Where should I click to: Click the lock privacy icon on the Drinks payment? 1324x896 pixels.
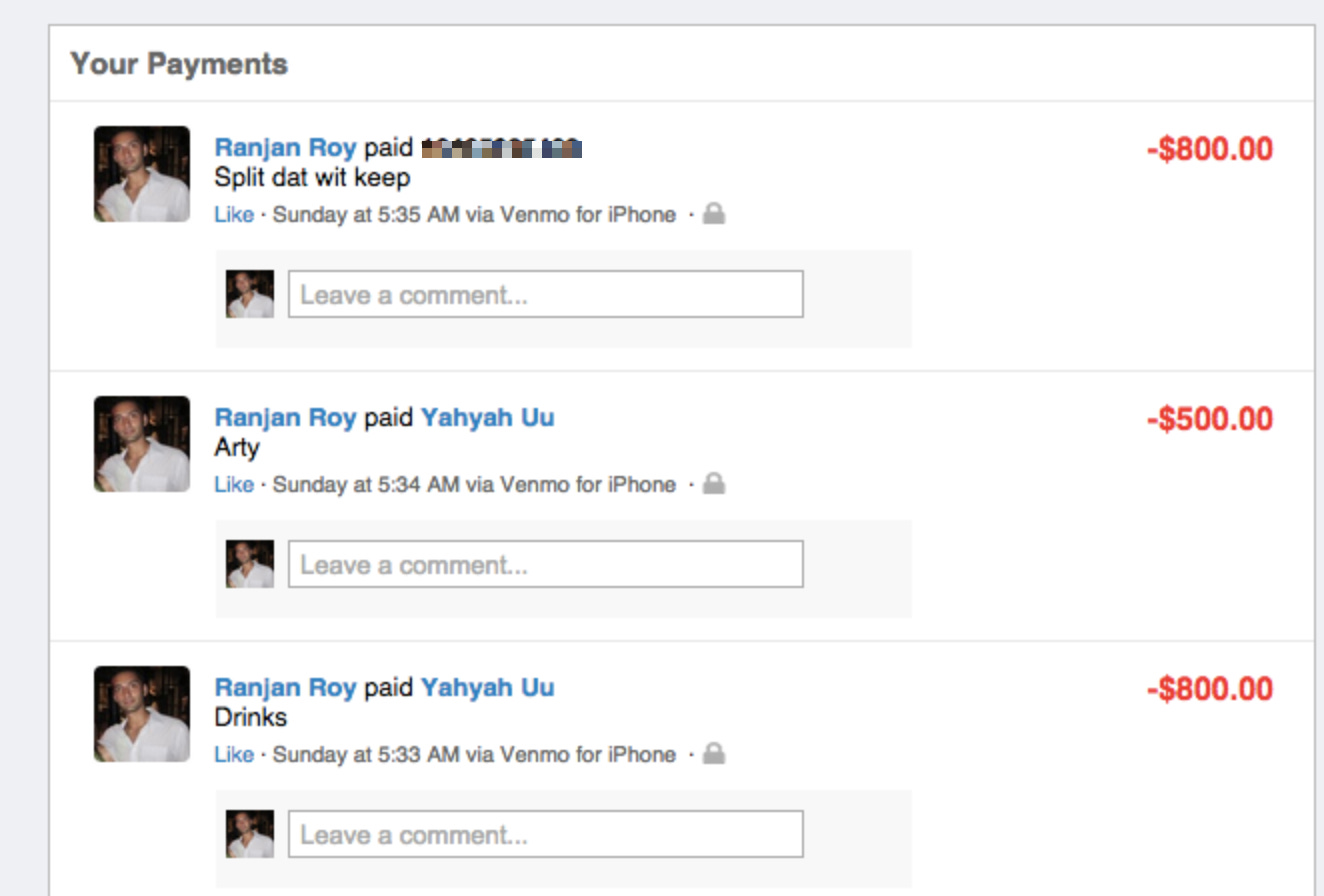pos(713,753)
